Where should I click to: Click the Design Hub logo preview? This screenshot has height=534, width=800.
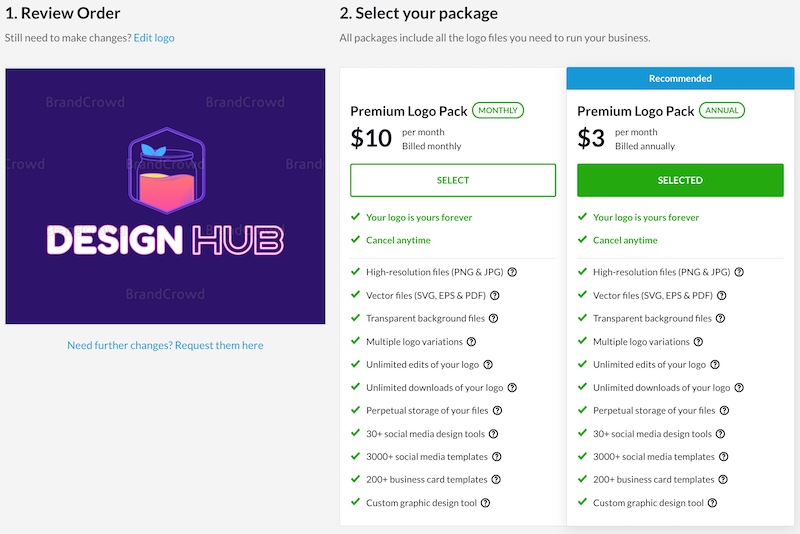(x=165, y=196)
